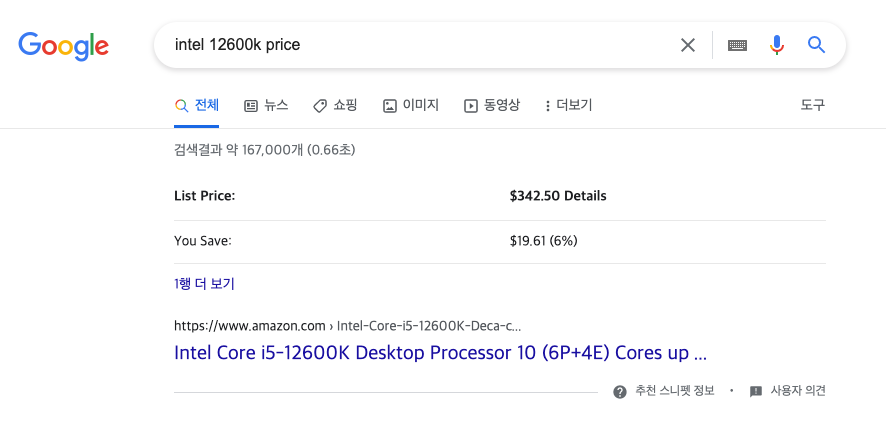
Task: Select the 뉴스 news tab
Action: coord(266,105)
